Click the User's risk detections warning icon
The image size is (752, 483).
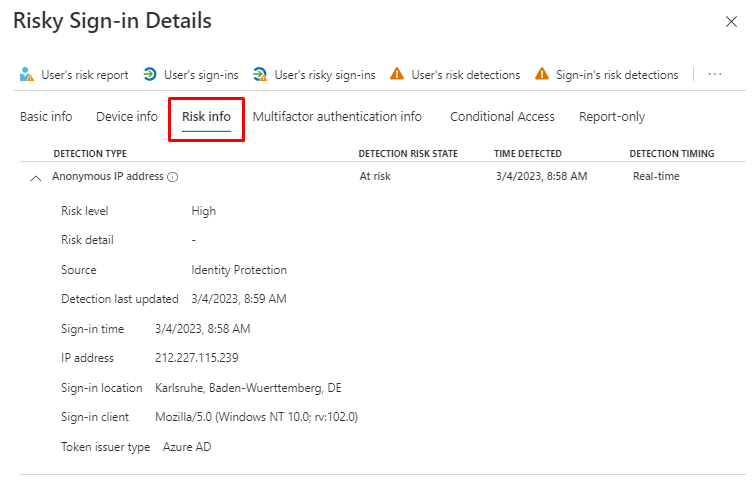coord(397,74)
